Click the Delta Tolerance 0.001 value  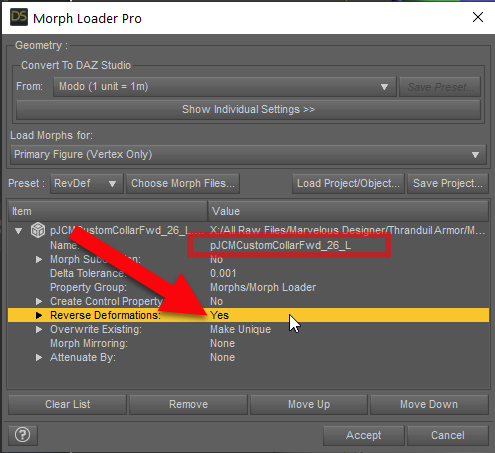(x=223, y=273)
